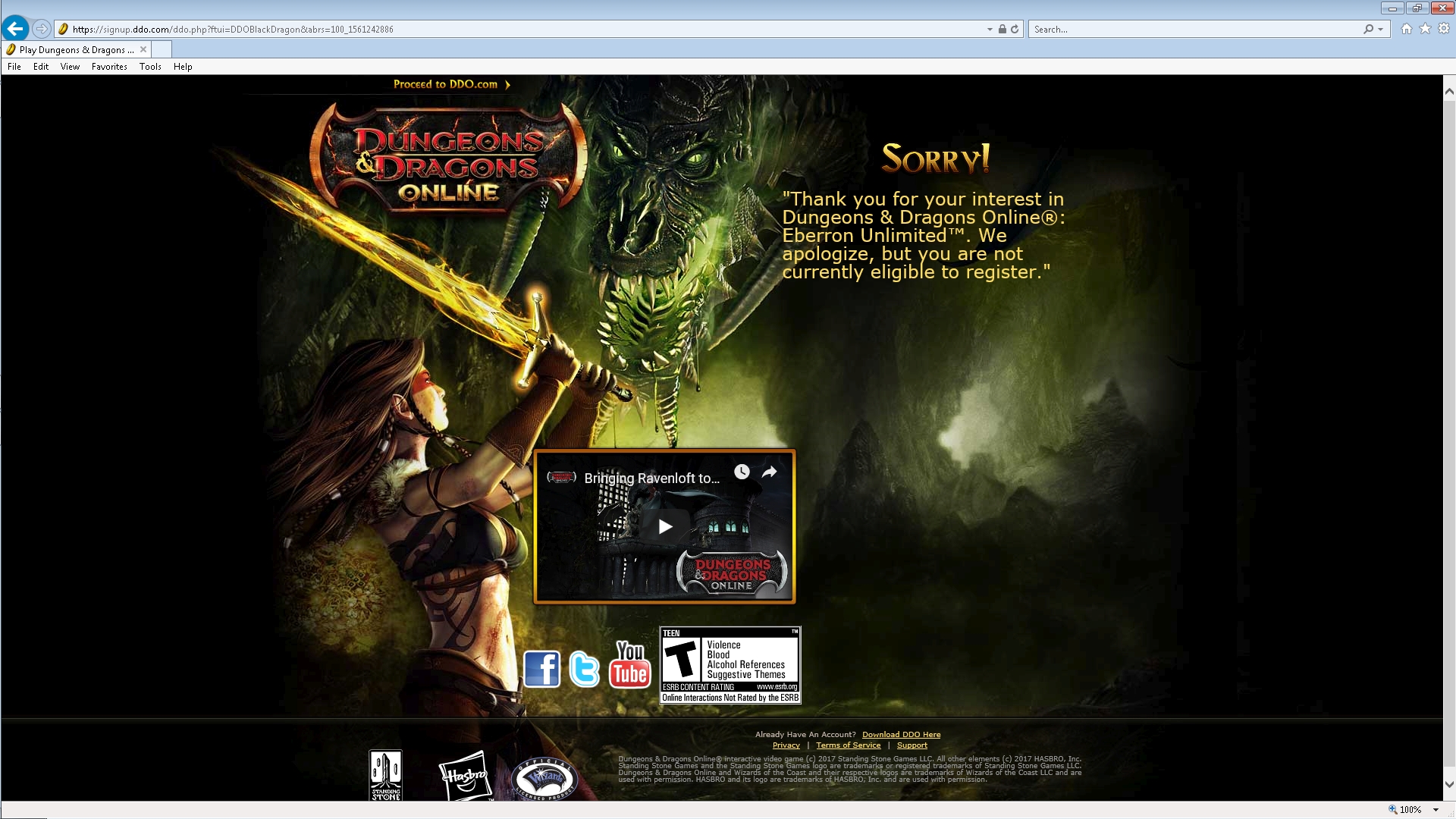
Task: Click the Proceed to DDO.com link
Action: pyautogui.click(x=452, y=84)
